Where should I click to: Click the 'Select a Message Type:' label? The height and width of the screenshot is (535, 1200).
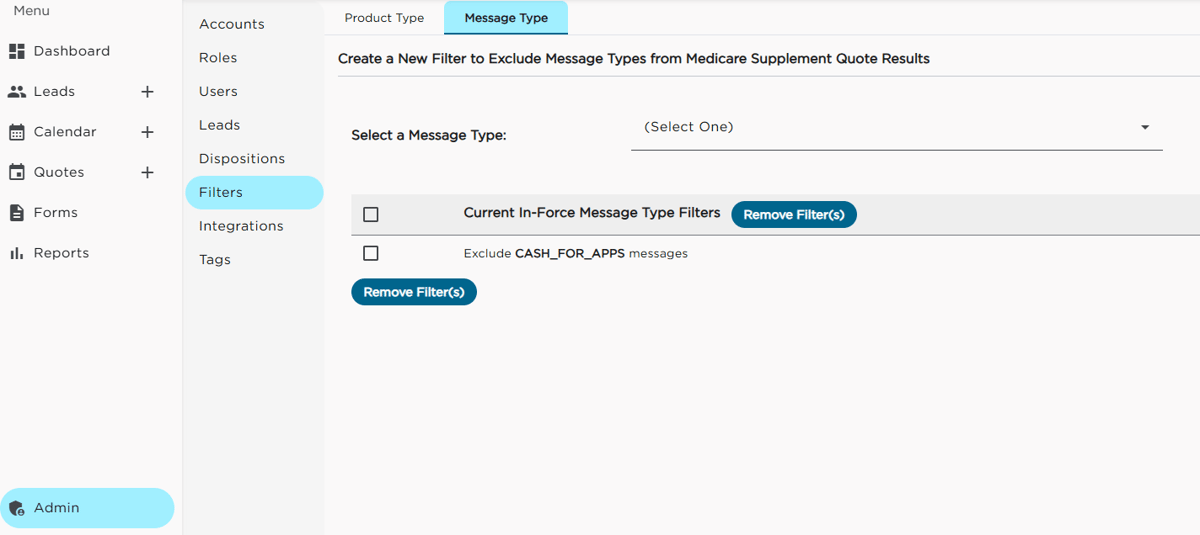coord(429,135)
